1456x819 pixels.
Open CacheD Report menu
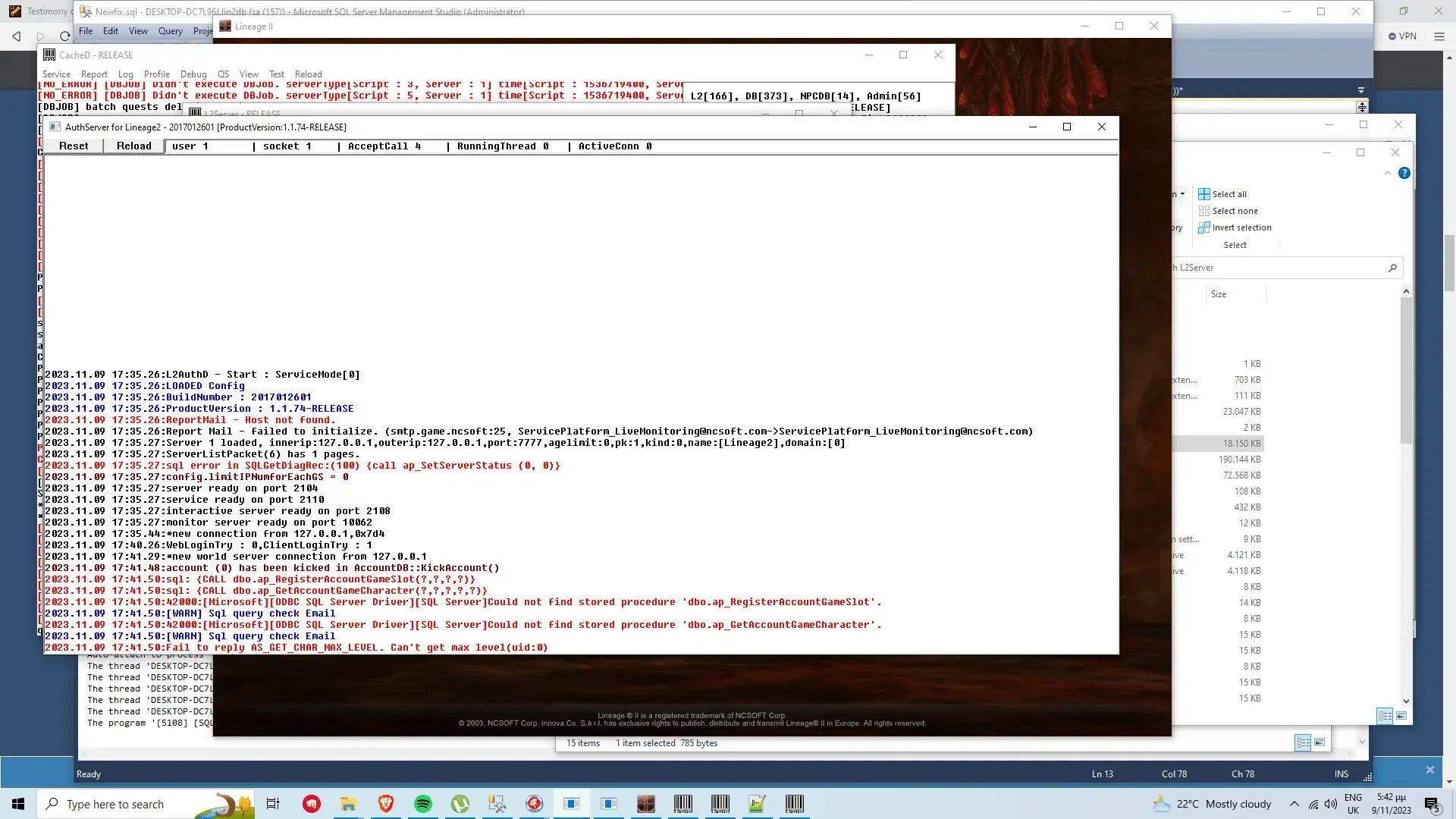[94, 74]
